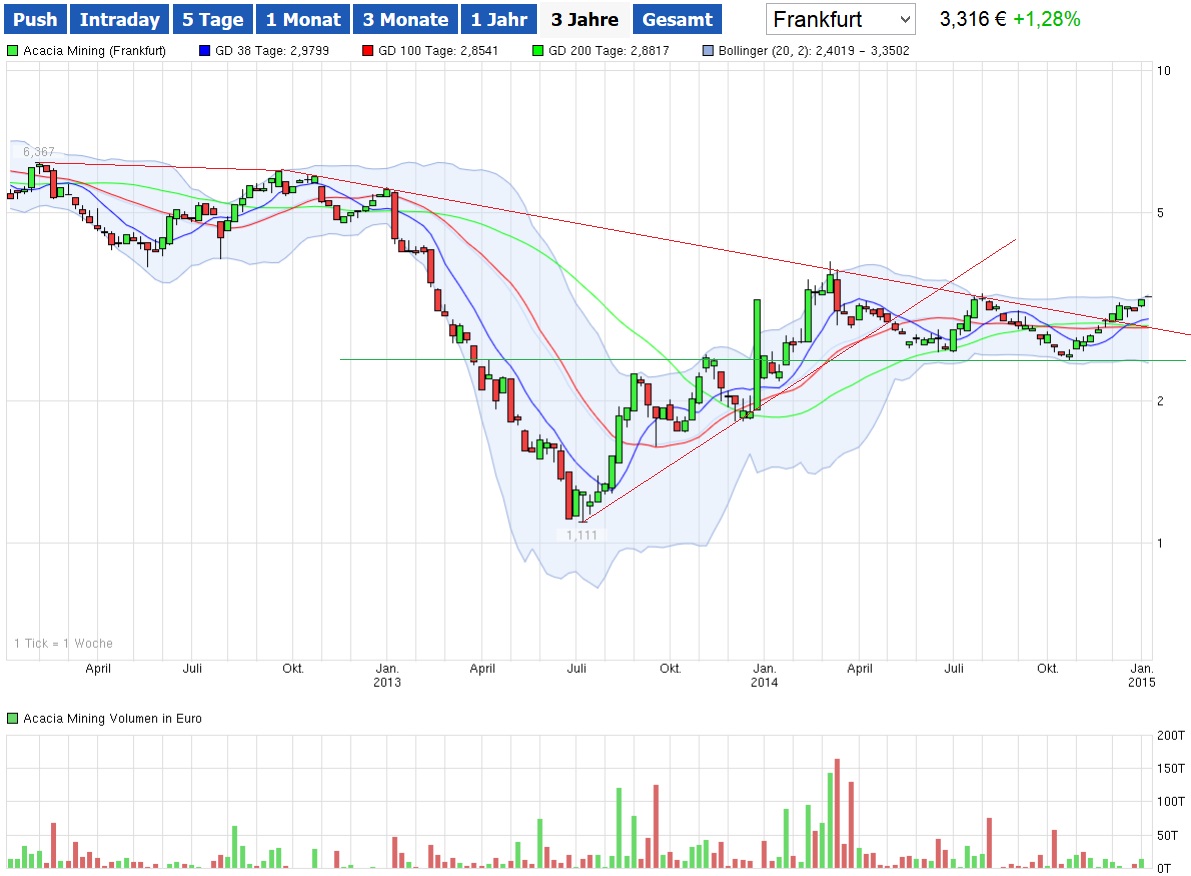Click the 1,111 low price marker
Screen dimensions: 1191x876
(581, 535)
